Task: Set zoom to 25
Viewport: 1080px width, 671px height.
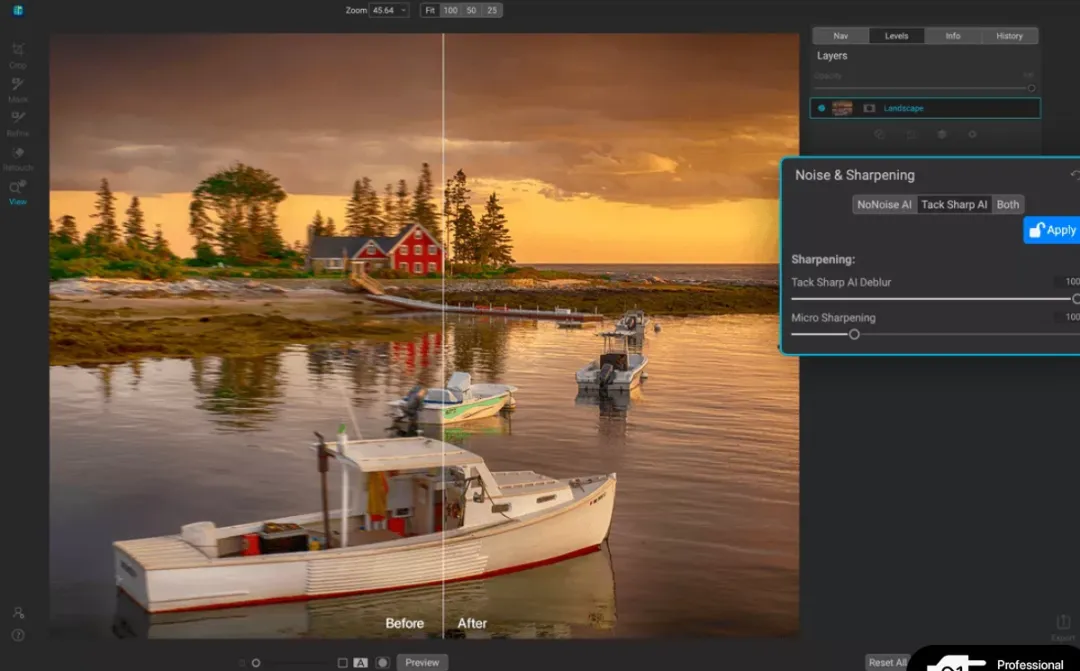Action: point(492,10)
